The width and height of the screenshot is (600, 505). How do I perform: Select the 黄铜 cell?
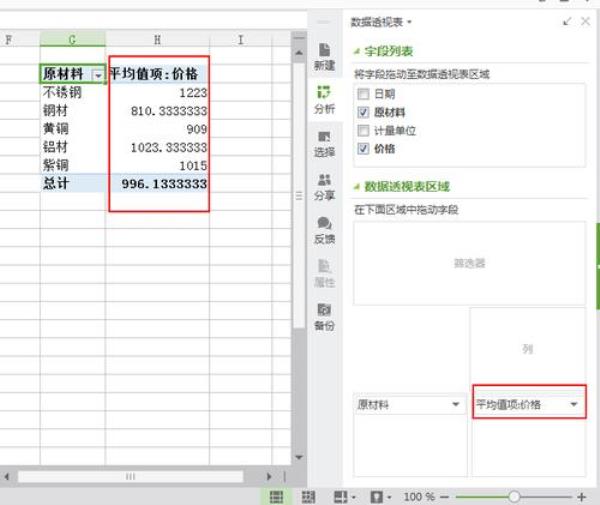[72, 129]
